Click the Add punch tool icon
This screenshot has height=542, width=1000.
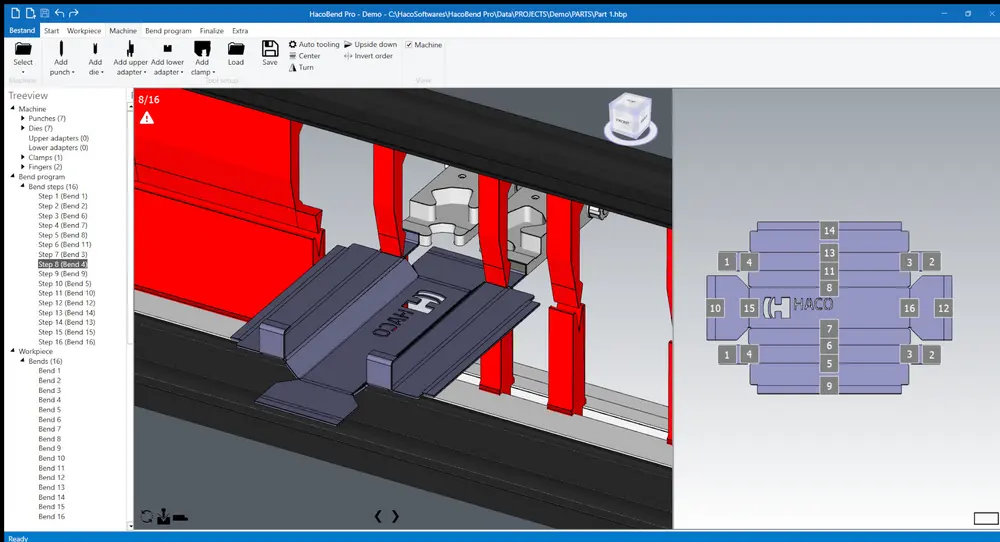click(x=61, y=49)
